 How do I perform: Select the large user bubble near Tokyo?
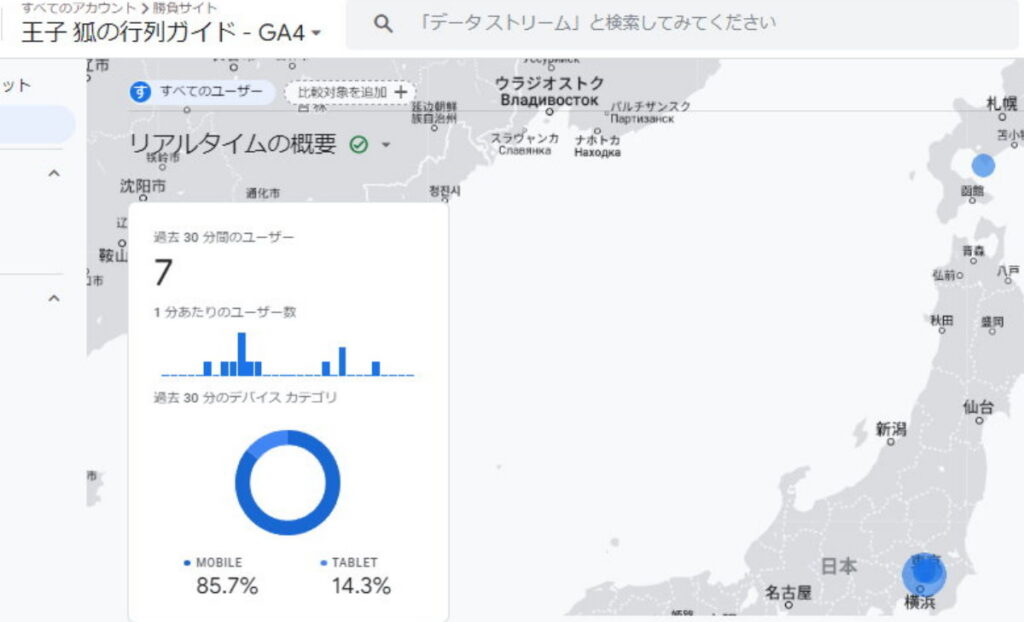tap(923, 575)
